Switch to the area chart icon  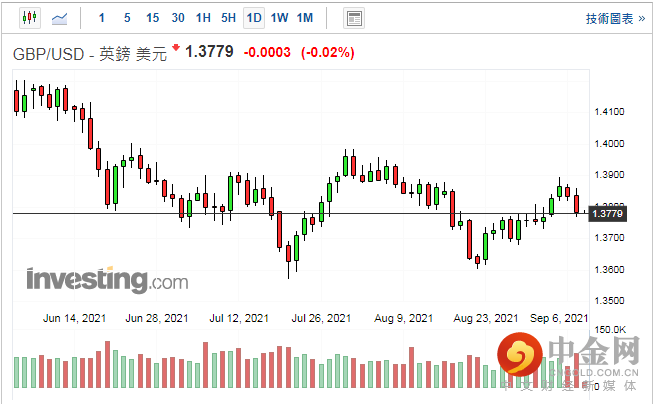pyautogui.click(x=60, y=18)
